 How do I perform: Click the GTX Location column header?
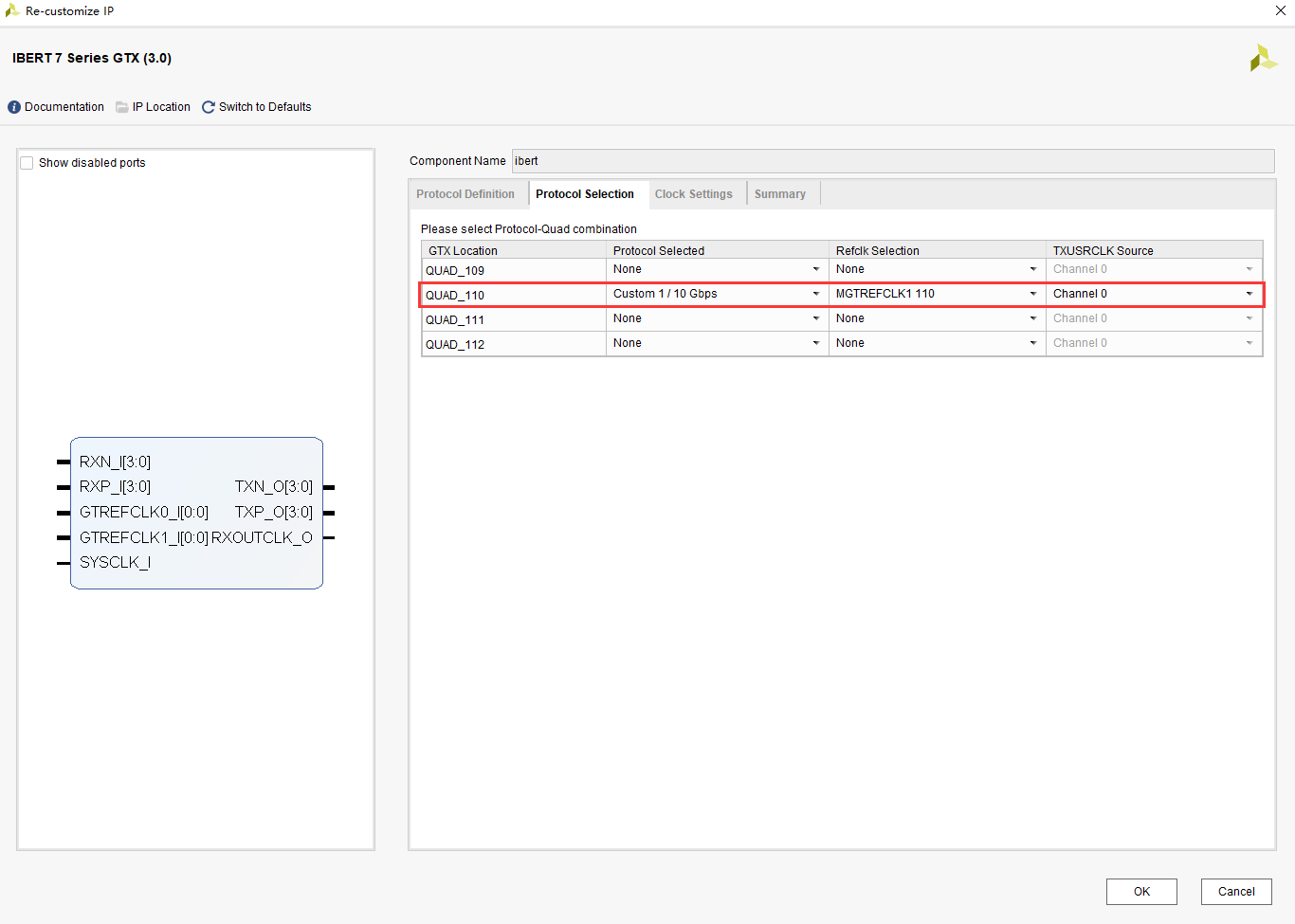point(514,250)
